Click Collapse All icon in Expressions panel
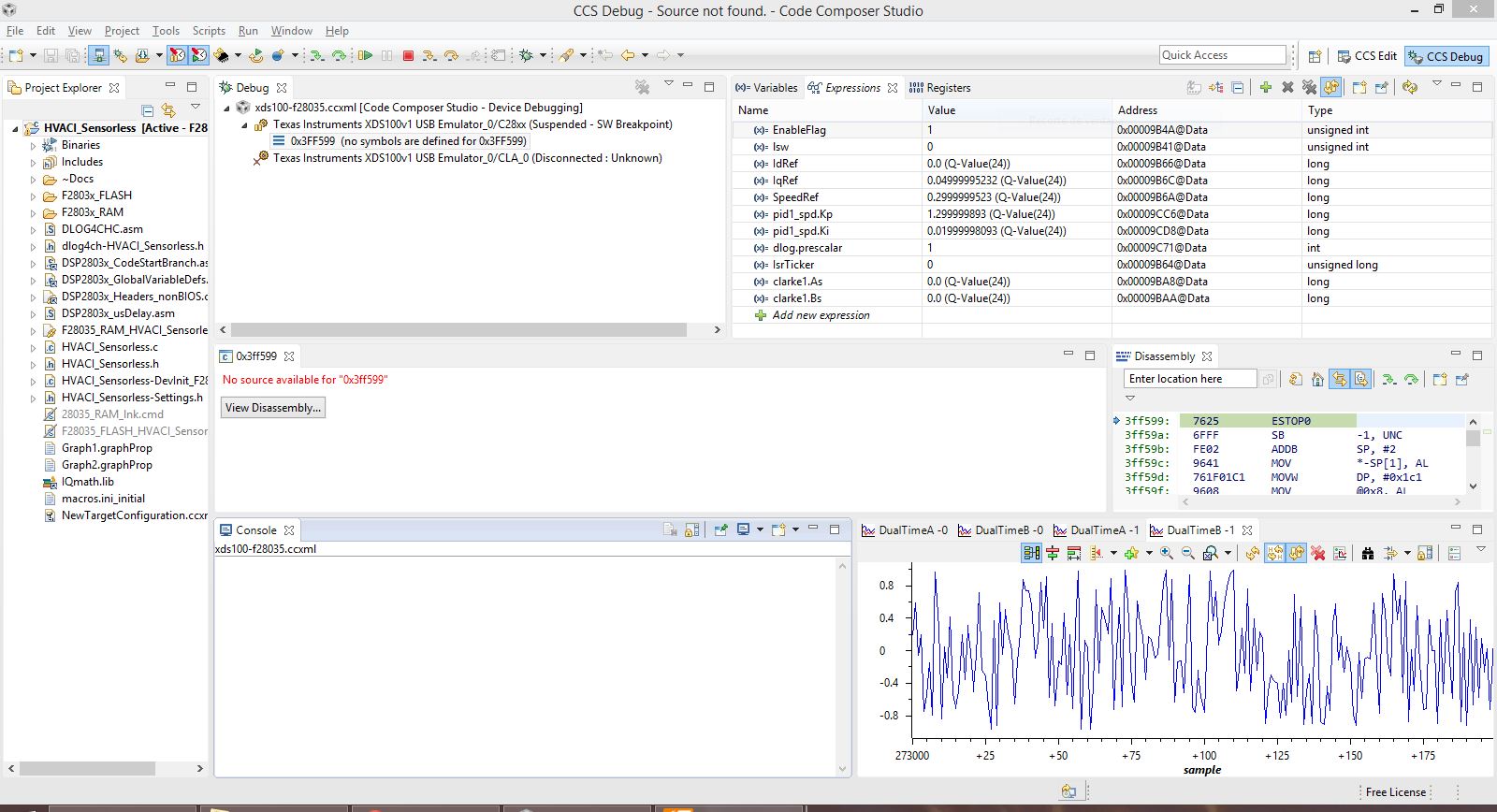The height and width of the screenshot is (812, 1497). [1237, 87]
